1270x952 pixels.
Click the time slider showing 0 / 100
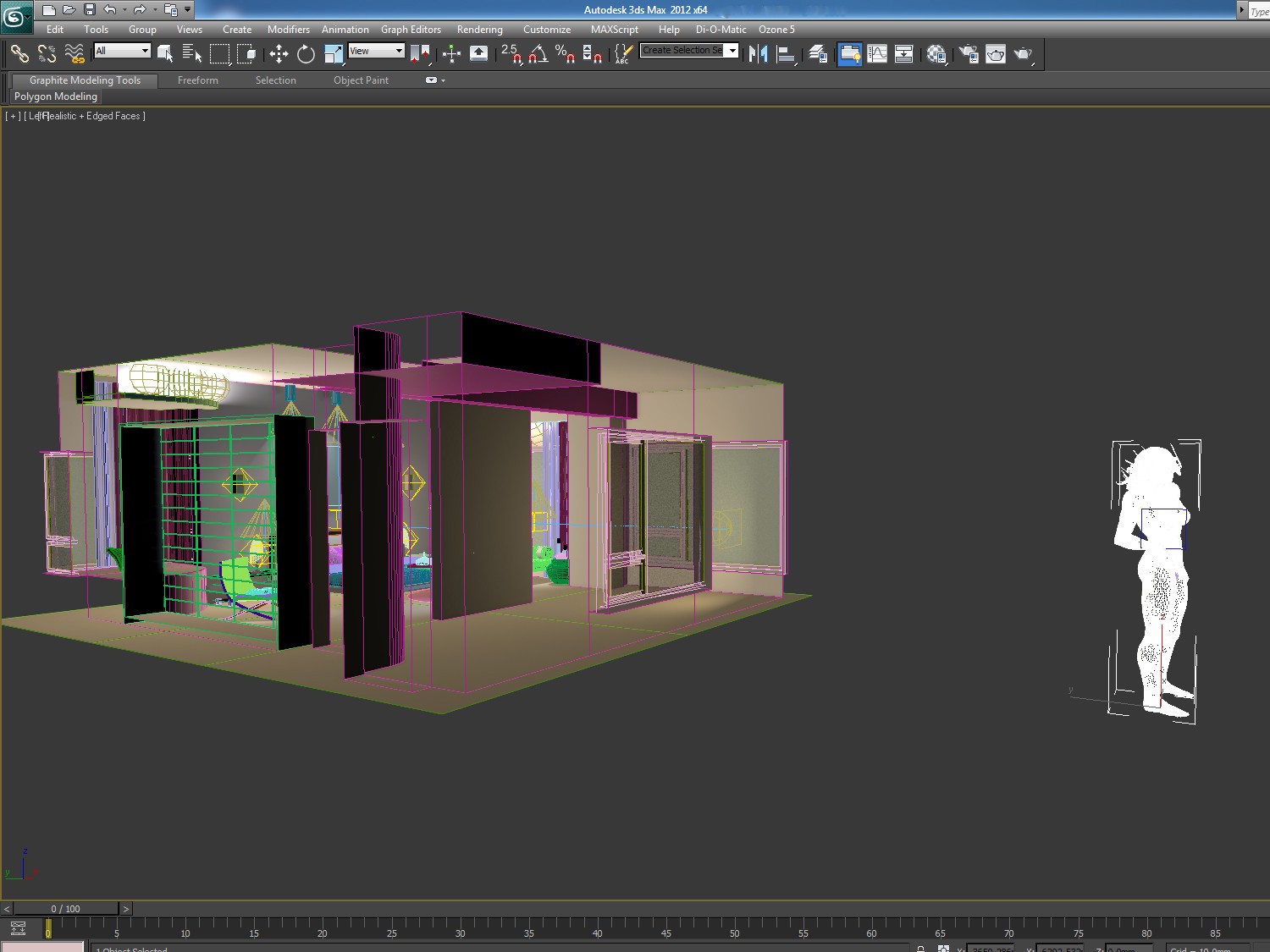66,909
